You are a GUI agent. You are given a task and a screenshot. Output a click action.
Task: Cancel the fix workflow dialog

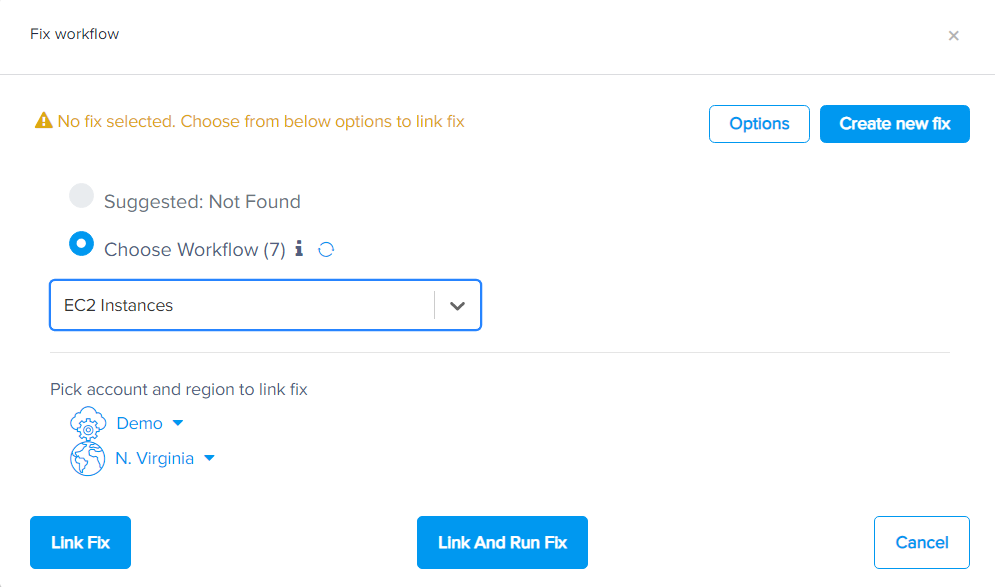pos(921,543)
